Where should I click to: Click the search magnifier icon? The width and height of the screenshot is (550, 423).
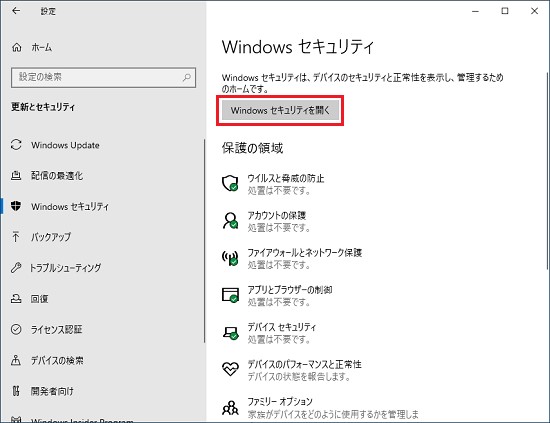(187, 78)
